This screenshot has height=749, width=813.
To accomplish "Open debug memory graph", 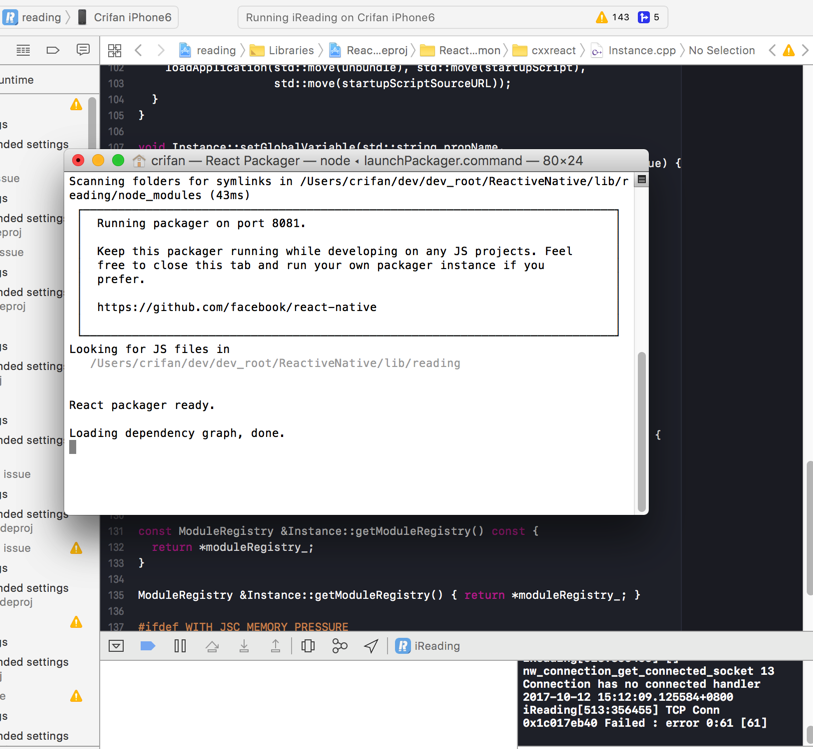I will 340,646.
